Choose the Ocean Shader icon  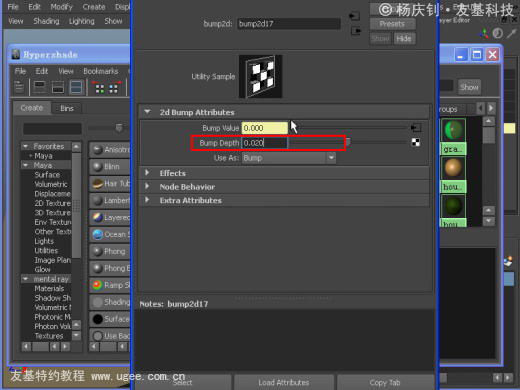click(97, 234)
